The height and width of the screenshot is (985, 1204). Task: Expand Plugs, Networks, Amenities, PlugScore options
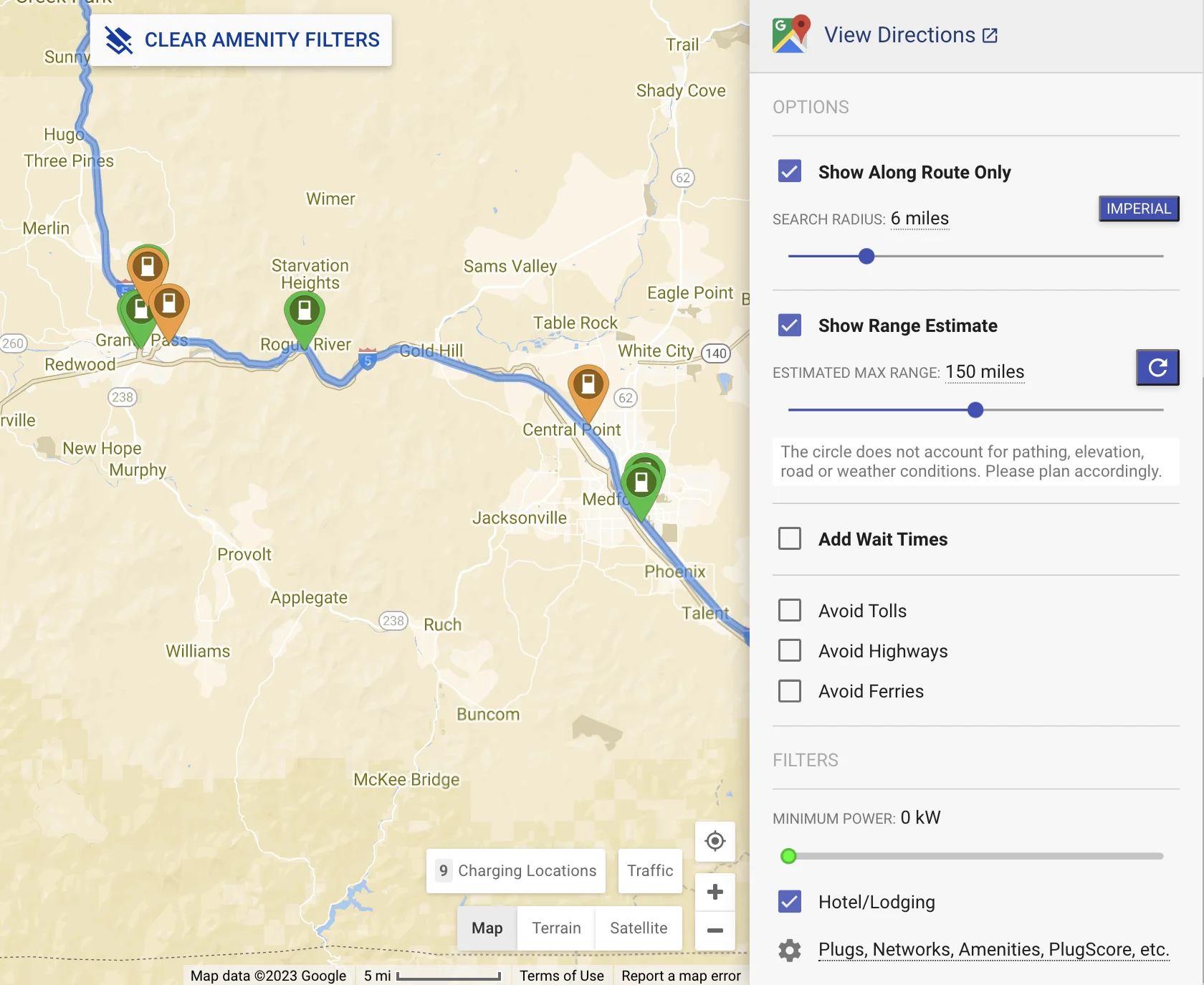pos(993,950)
